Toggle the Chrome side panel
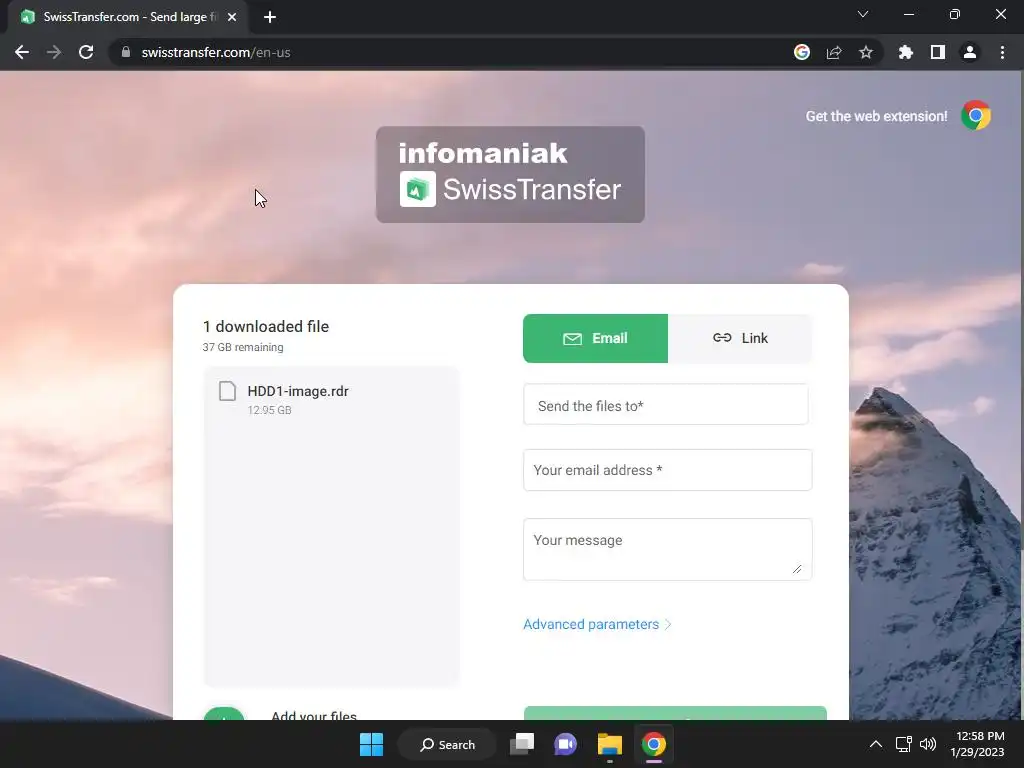 pos(938,52)
